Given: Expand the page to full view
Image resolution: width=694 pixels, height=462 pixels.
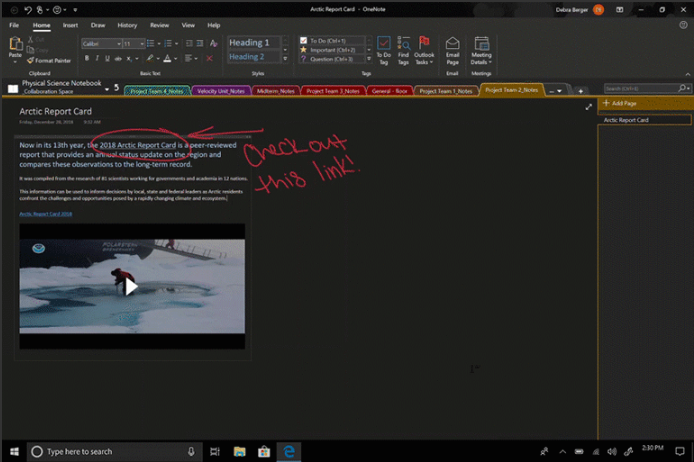Looking at the screenshot, I should (x=588, y=106).
